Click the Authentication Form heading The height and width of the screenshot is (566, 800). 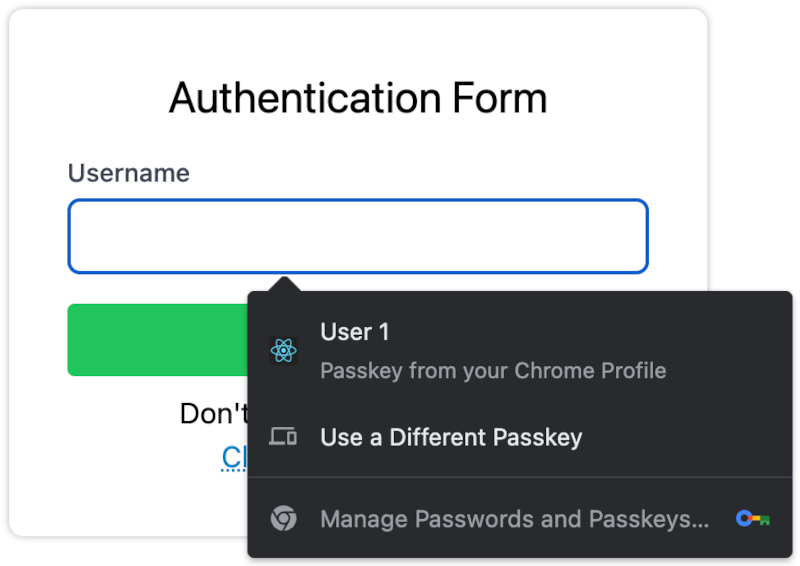click(x=358, y=98)
